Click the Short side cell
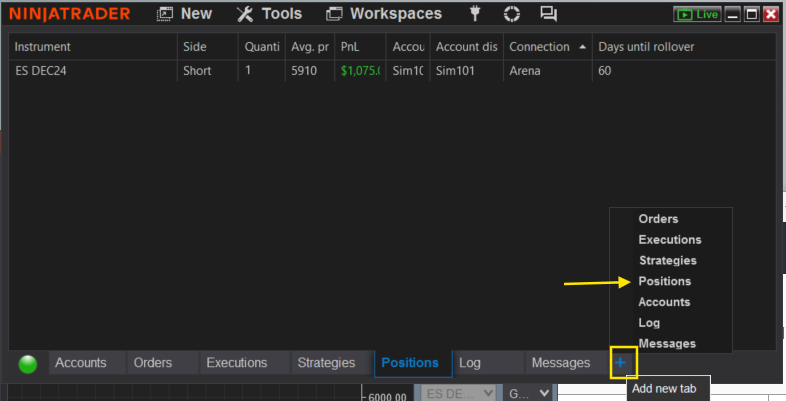This screenshot has width=786, height=401. tap(208, 71)
